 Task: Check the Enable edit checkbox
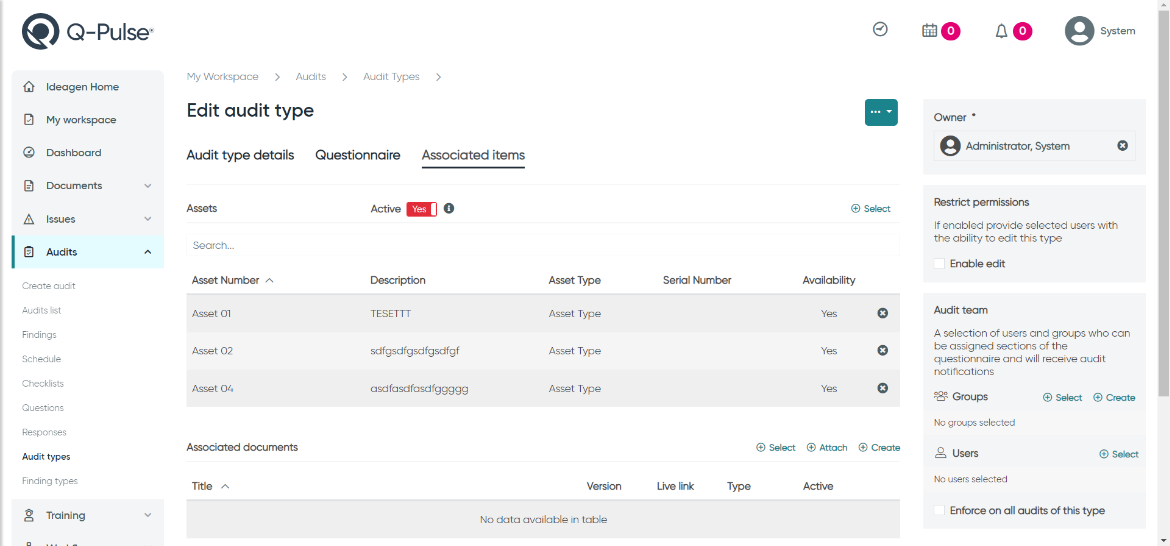point(939,263)
